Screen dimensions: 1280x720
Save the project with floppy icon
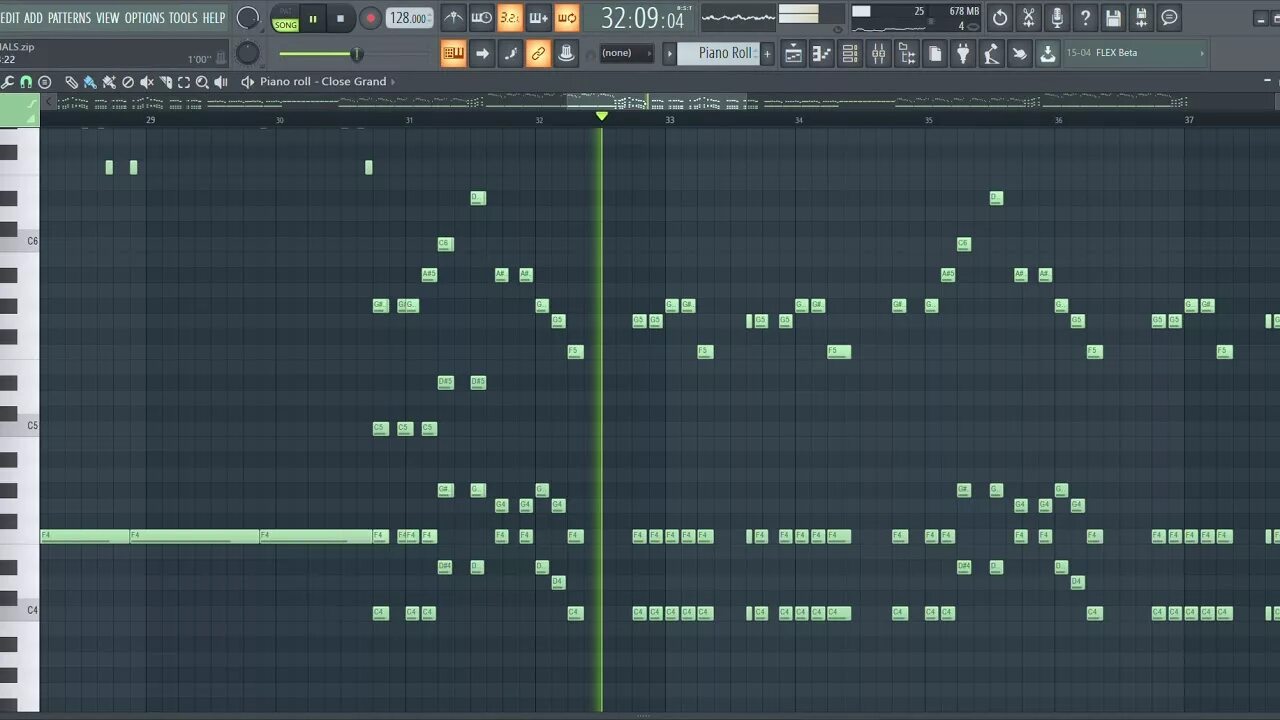[x=1113, y=17]
